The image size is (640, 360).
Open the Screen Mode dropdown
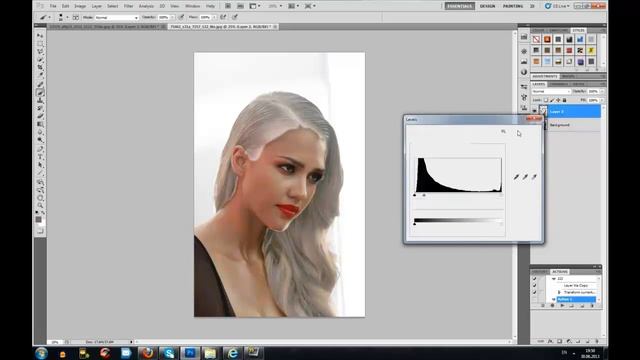310,6
